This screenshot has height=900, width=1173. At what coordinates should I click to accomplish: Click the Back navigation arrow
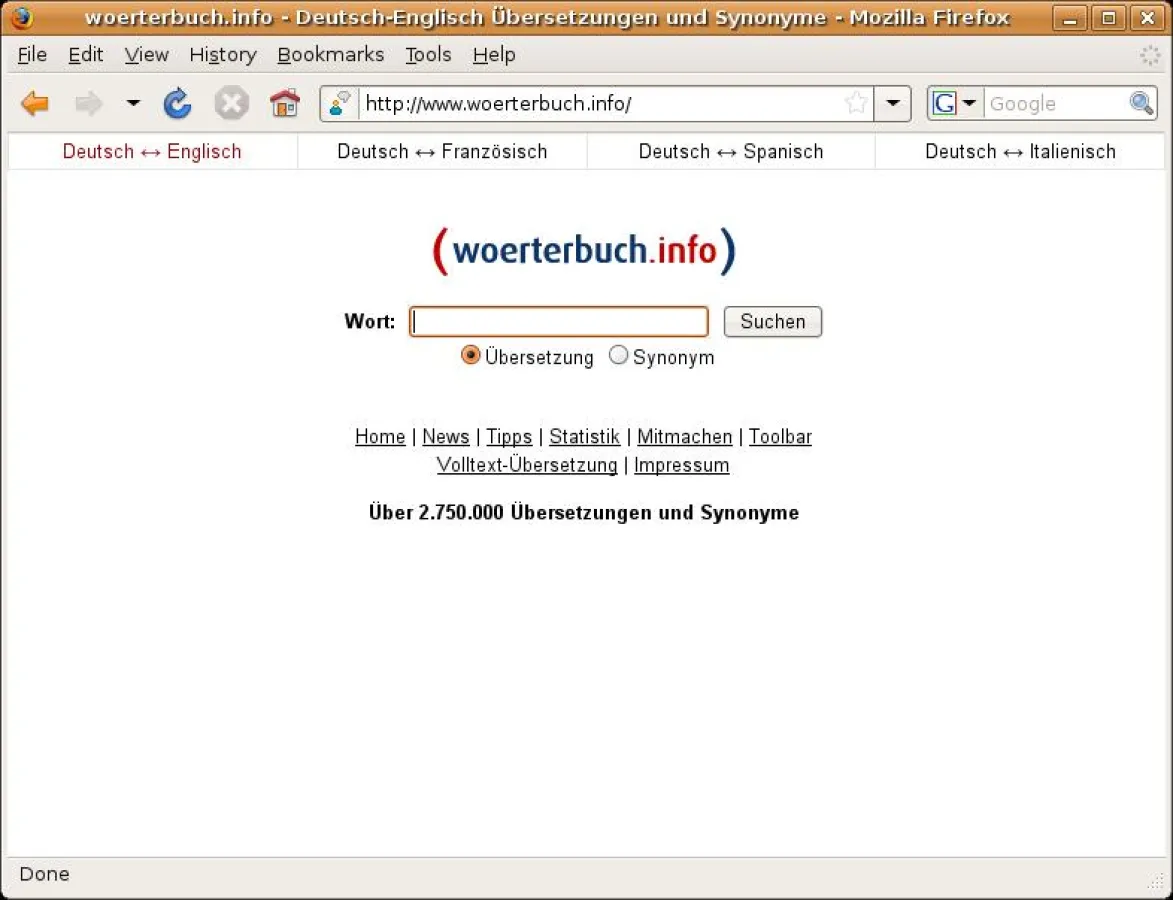[34, 103]
